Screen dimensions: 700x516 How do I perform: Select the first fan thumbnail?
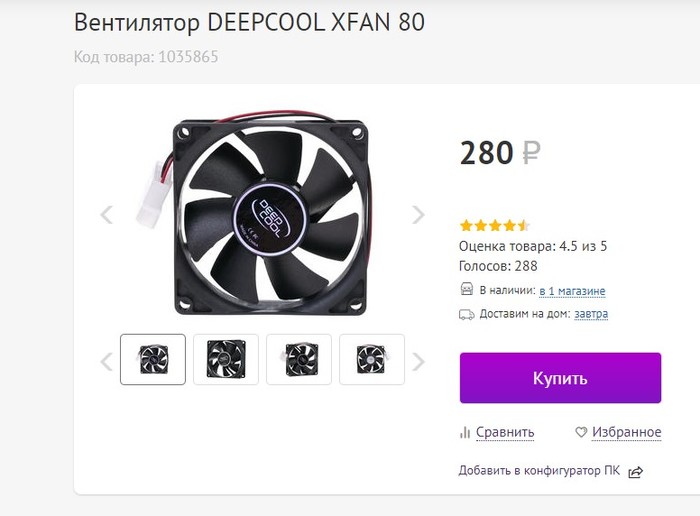pyautogui.click(x=153, y=359)
